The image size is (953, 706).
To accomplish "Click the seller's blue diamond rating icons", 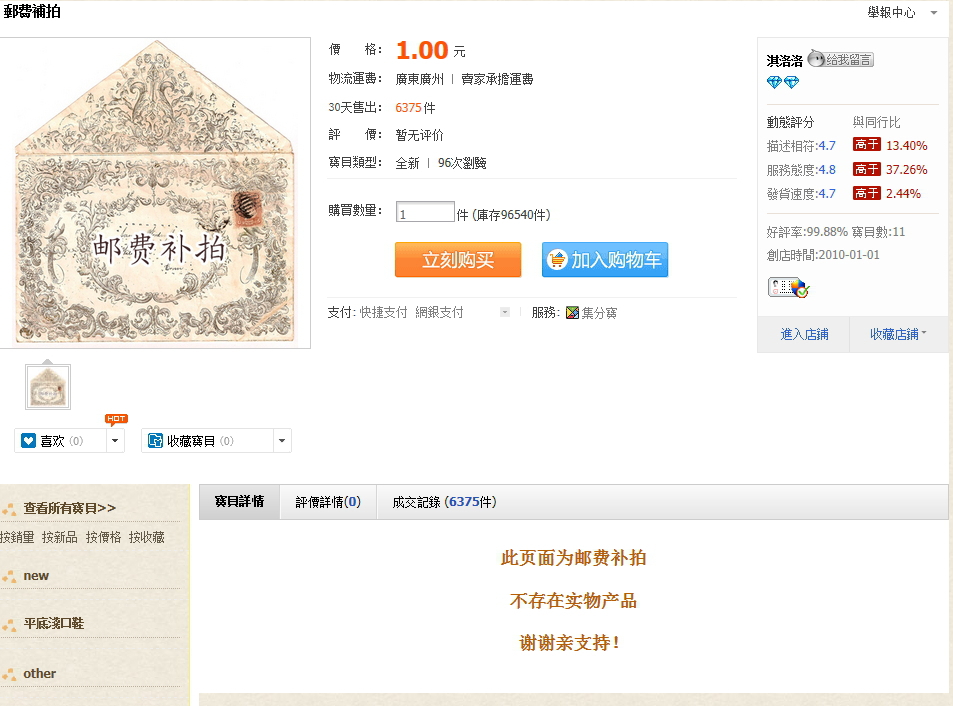I will pos(783,82).
